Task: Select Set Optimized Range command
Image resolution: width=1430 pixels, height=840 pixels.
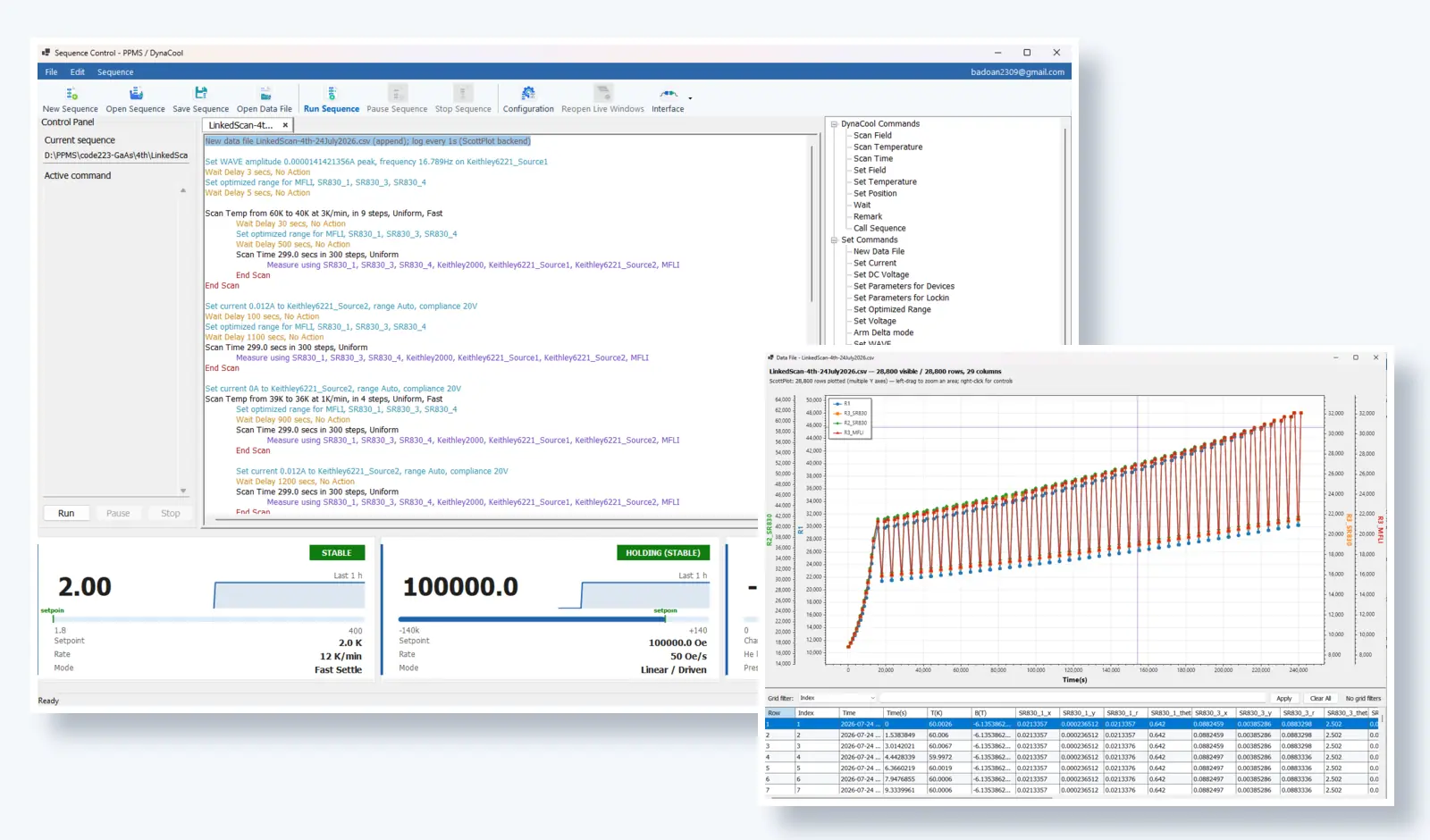Action: click(892, 310)
